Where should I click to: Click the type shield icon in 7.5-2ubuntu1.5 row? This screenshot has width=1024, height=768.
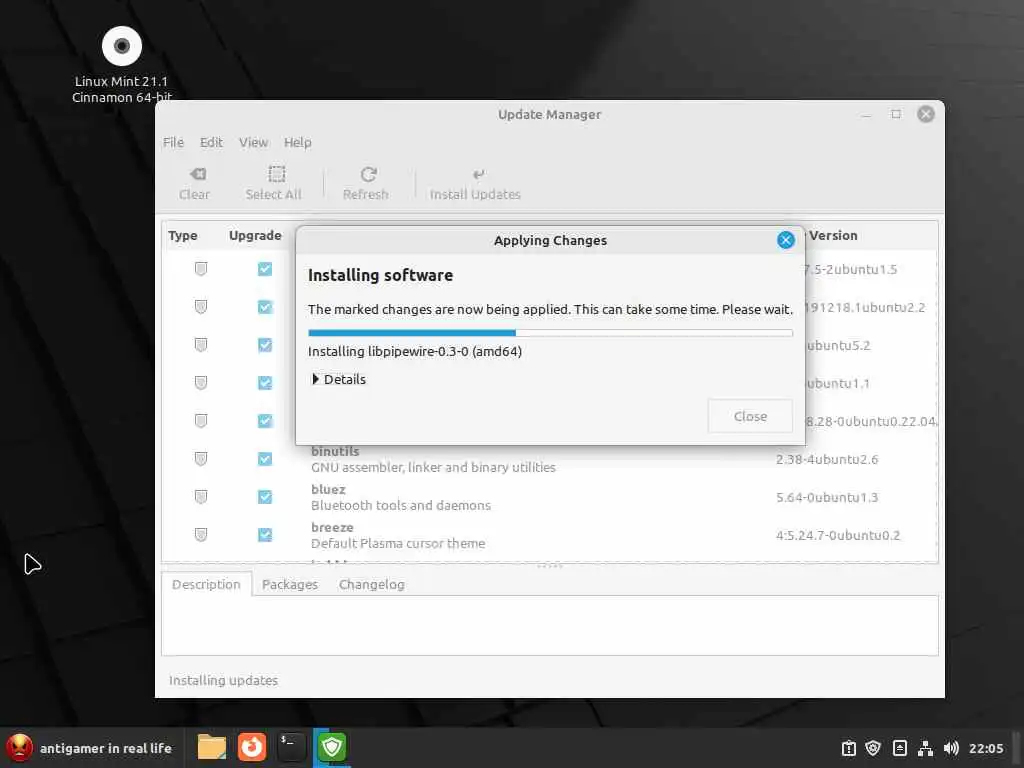201,269
